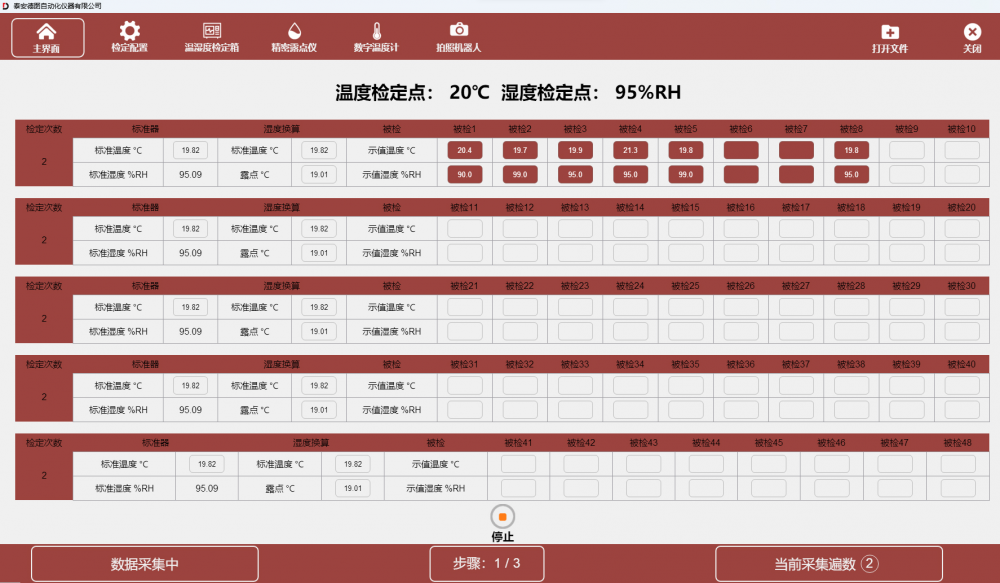This screenshot has height=583, width=1000.
Task: Click 被检4 temperature field showing 21.3
Action: 629,149
